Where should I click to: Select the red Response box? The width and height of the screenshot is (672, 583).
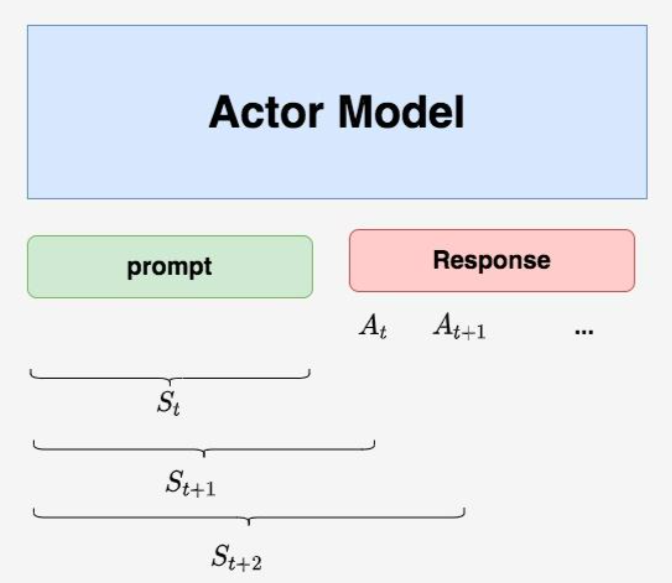pos(491,260)
